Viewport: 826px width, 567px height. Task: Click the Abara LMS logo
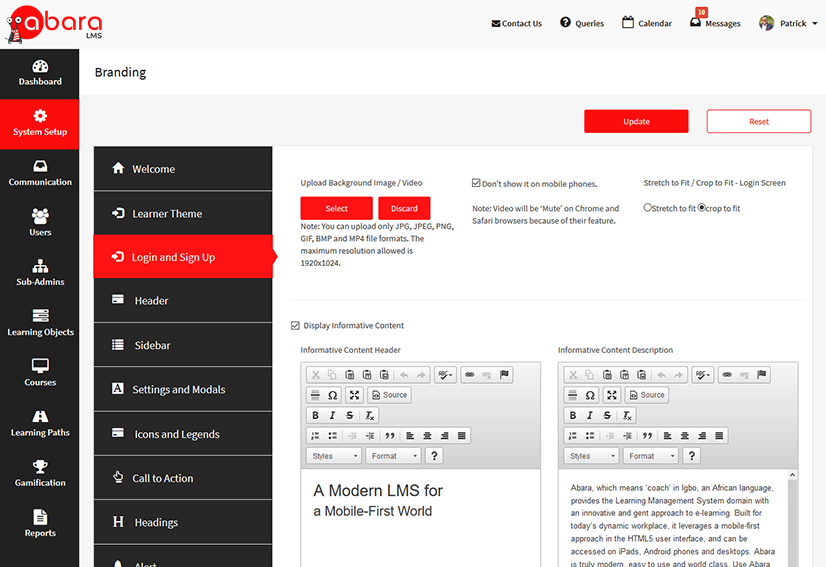[x=54, y=24]
